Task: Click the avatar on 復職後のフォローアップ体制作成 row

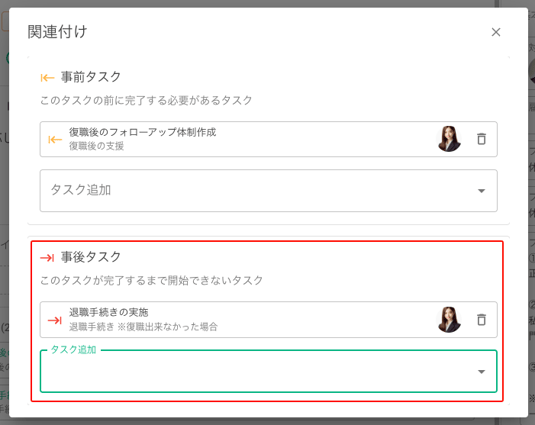Action: (x=449, y=139)
